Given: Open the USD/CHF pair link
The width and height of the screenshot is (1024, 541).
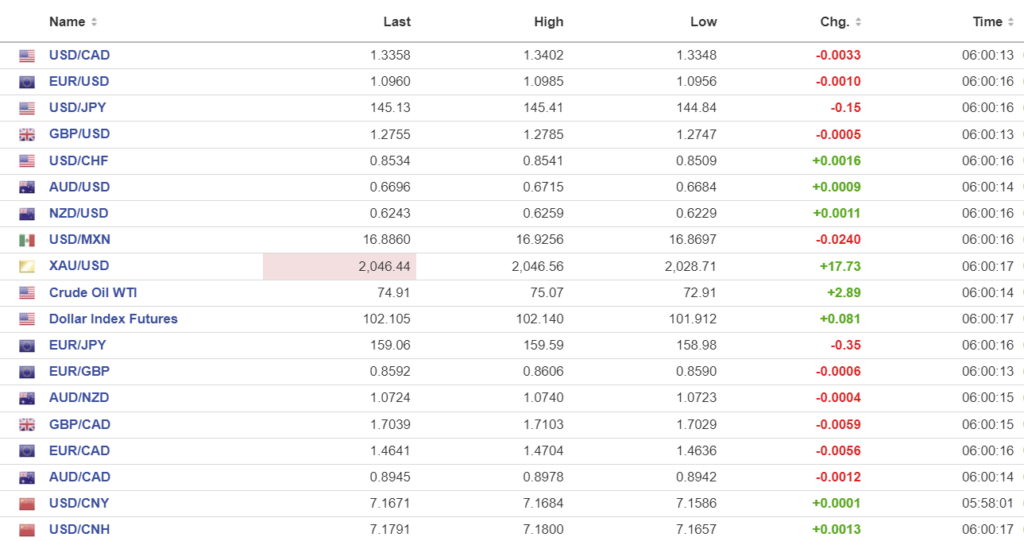Looking at the screenshot, I should pyautogui.click(x=79, y=160).
